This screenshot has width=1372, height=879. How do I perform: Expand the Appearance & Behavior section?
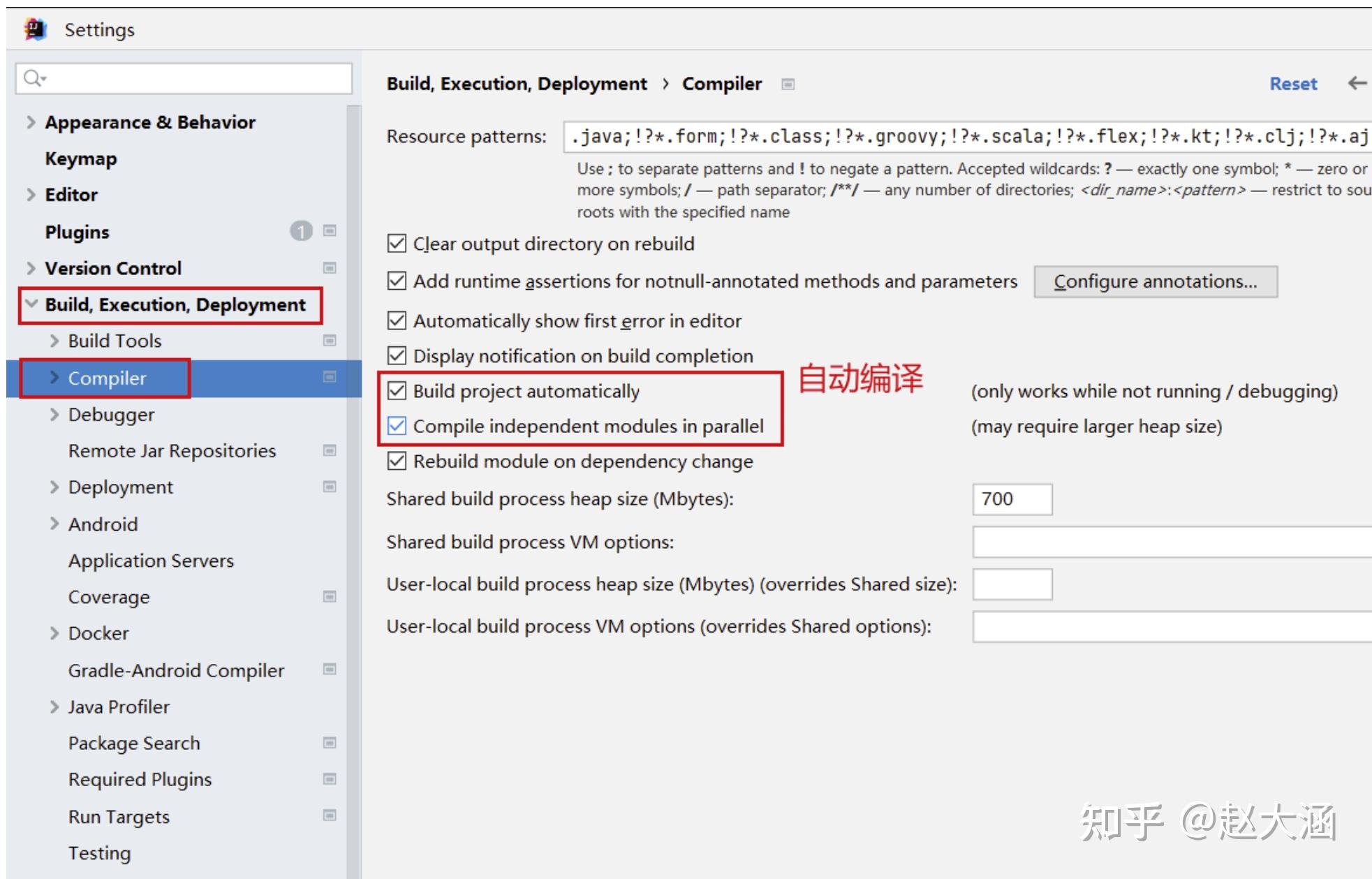point(31,122)
